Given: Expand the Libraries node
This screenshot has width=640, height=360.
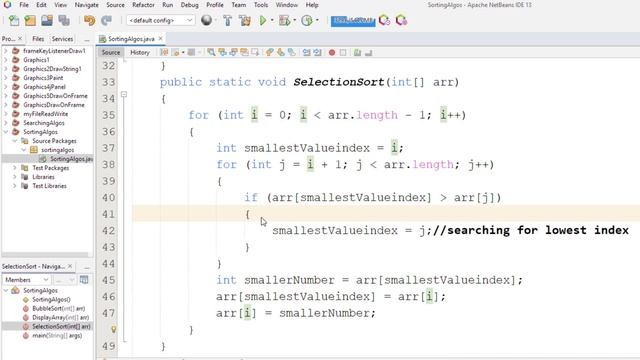Looking at the screenshot, I should point(15,177).
